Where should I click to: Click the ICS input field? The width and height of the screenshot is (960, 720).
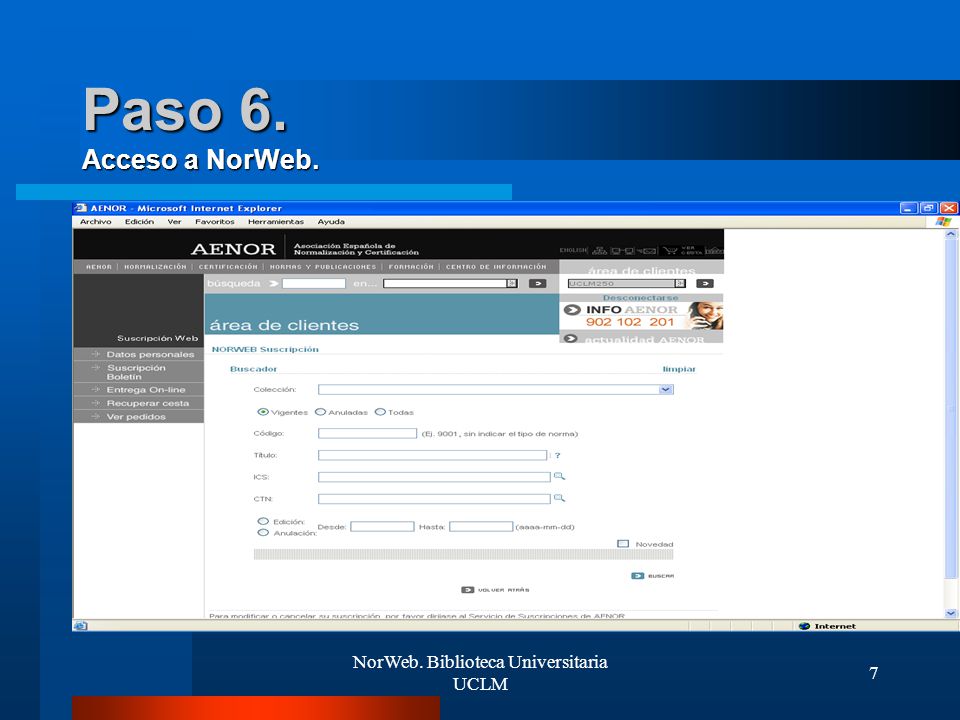coord(434,477)
